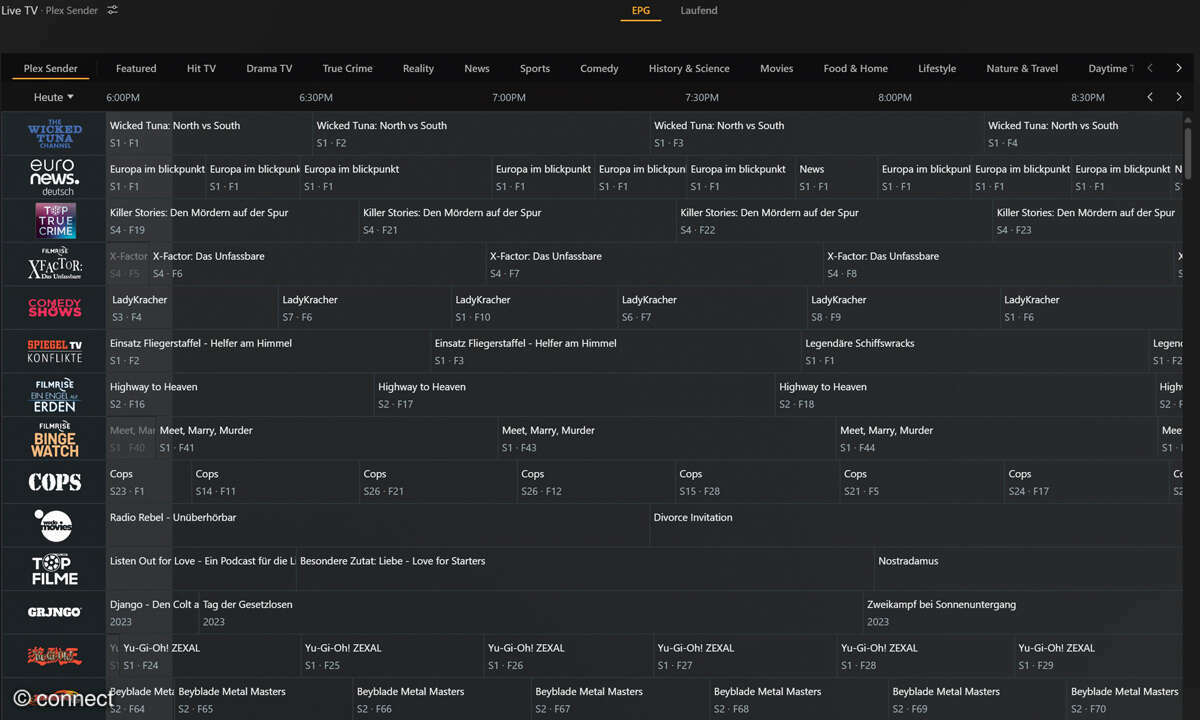The height and width of the screenshot is (720, 1200).
Task: Select Besondere Zutat: Liebe program
Action: click(x=585, y=569)
